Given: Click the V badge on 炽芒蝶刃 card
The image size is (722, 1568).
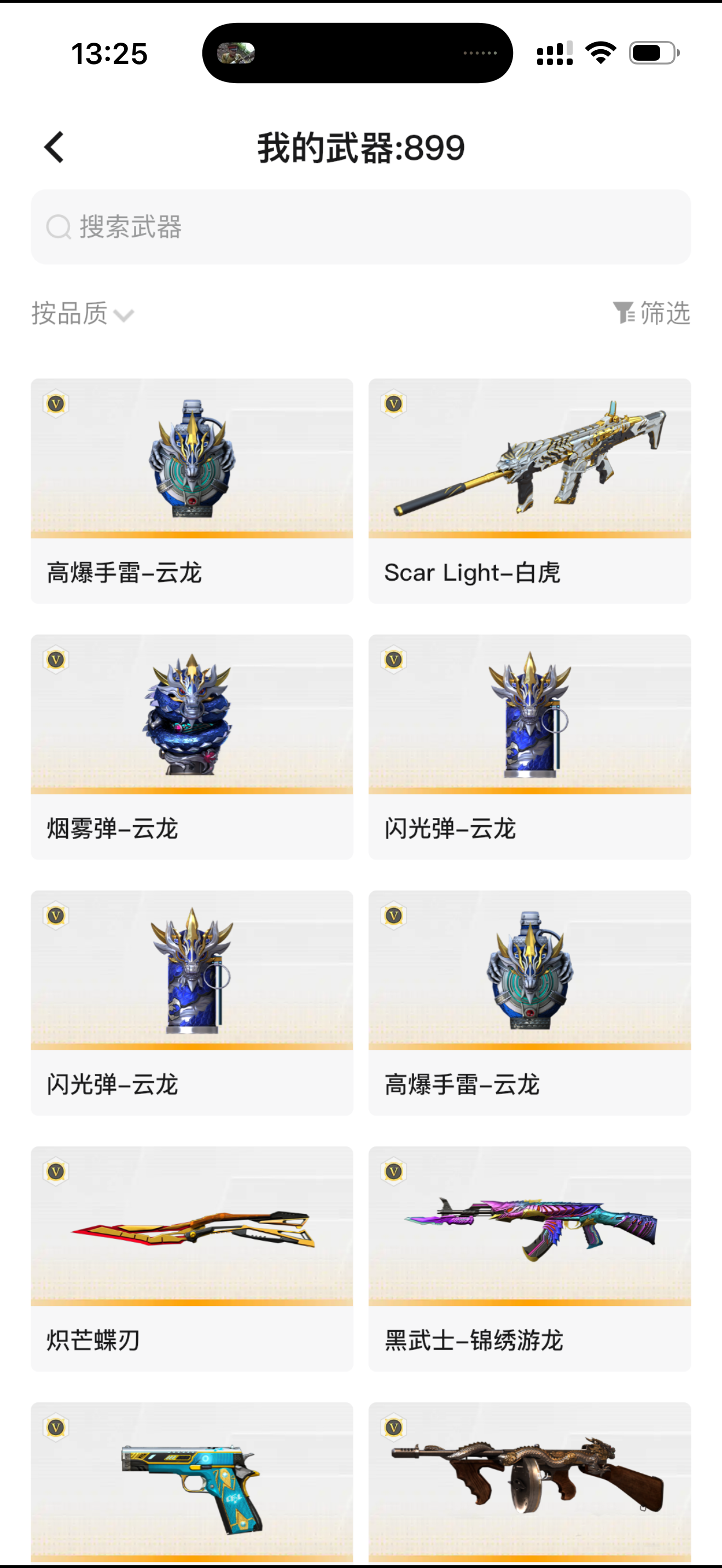Looking at the screenshot, I should coord(56,1171).
